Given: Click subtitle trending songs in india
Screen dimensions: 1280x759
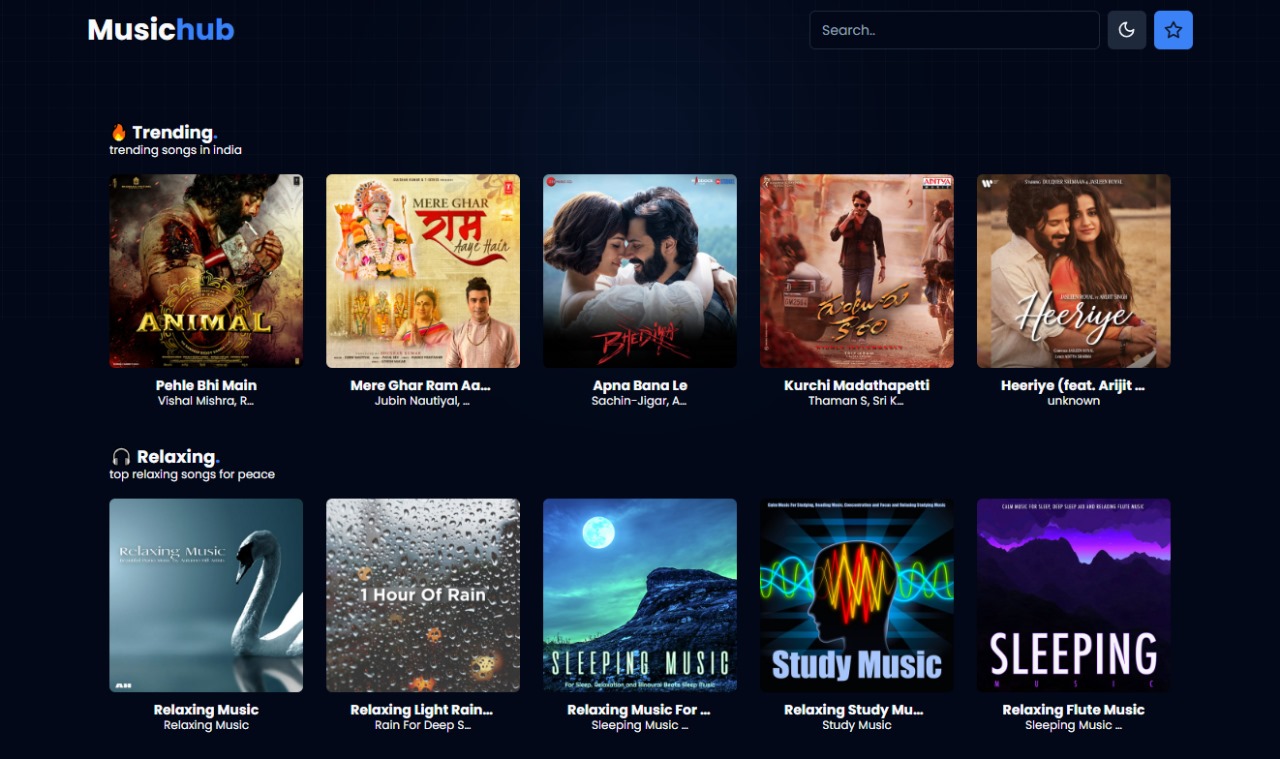Looking at the screenshot, I should 175,150.
